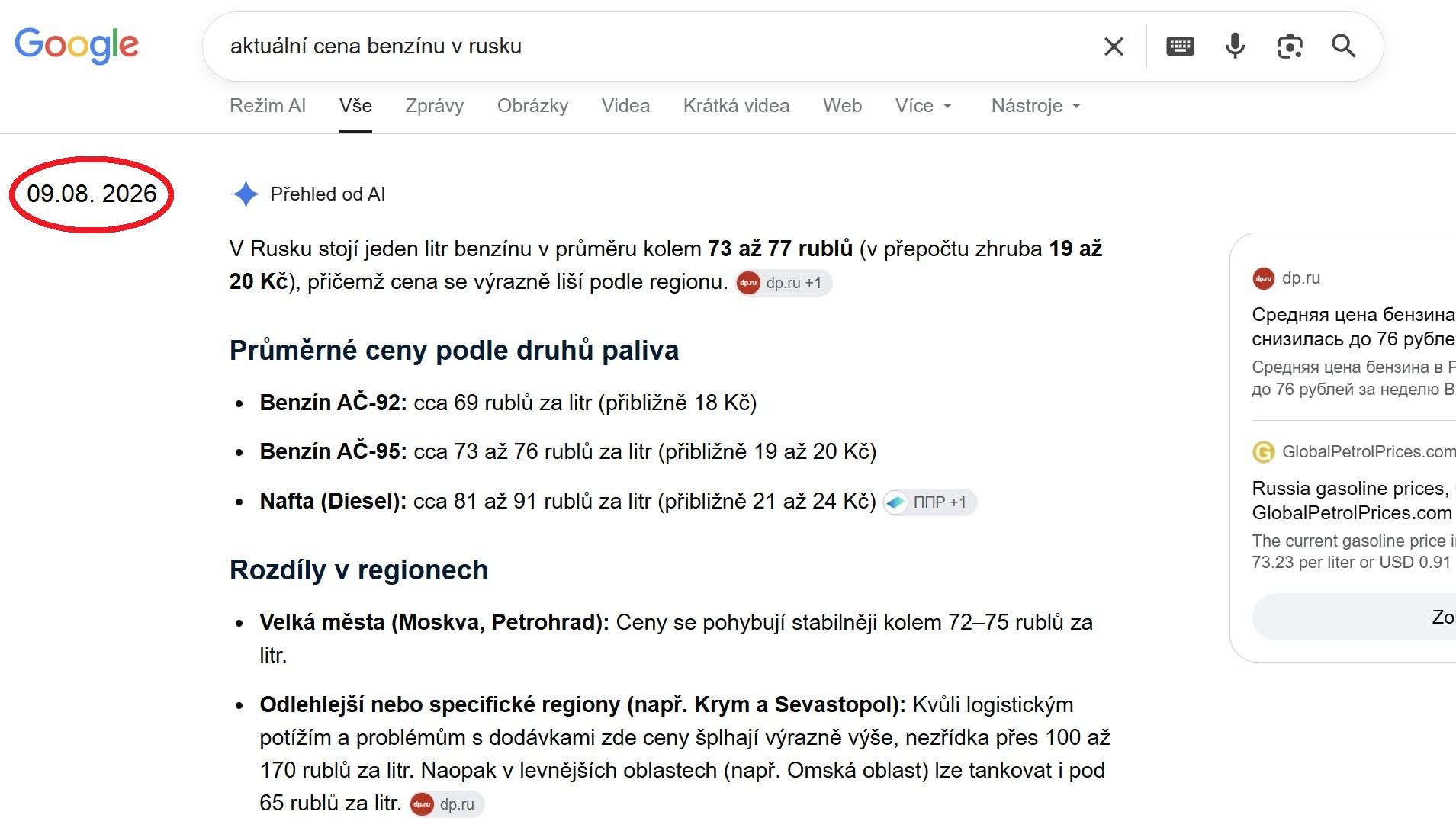Screen dimensions: 1456x831
Task: Click the AI overview sparkle icon
Action: (x=246, y=194)
